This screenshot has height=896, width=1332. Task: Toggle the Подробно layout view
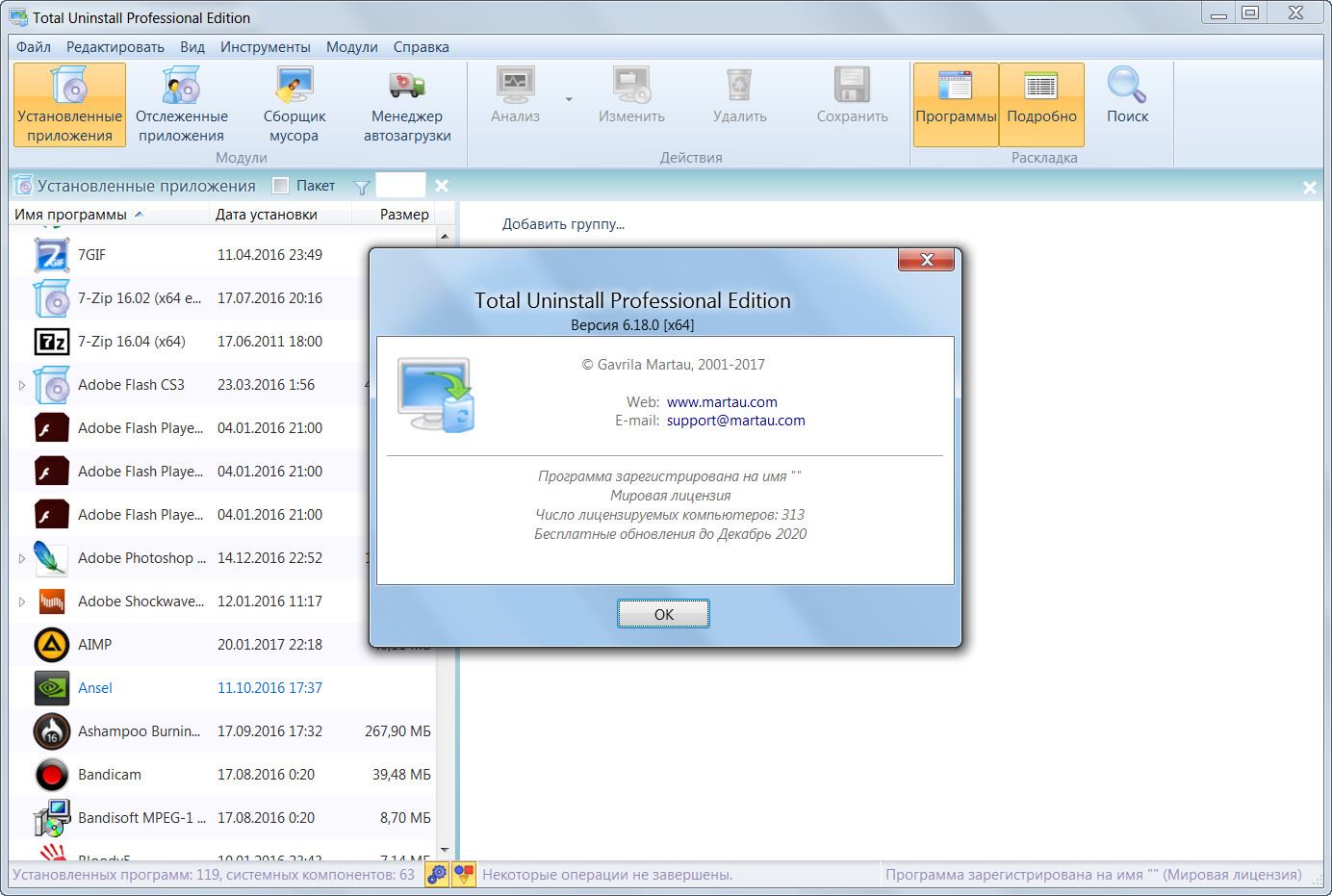tap(1041, 104)
